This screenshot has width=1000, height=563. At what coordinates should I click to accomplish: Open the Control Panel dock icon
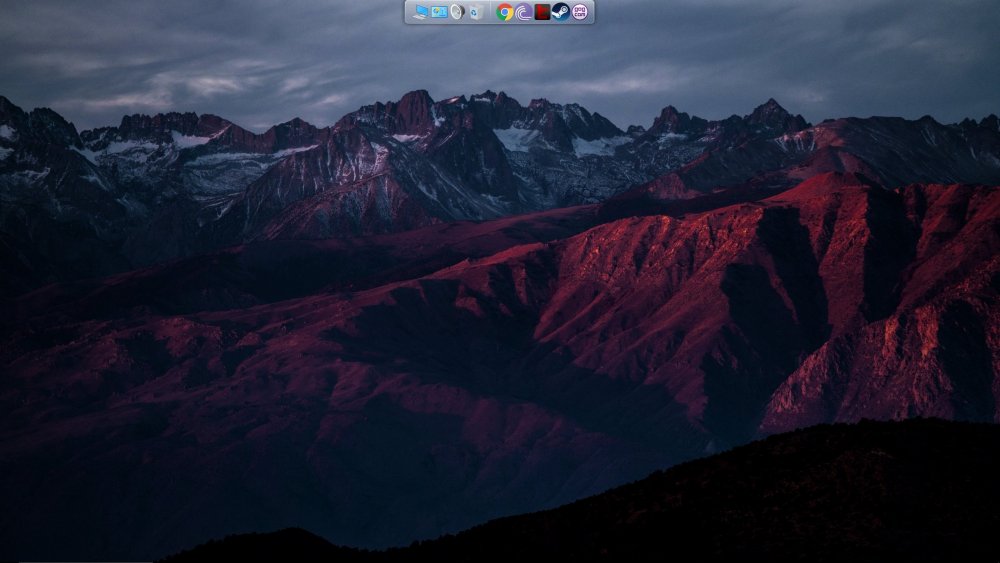[x=439, y=12]
